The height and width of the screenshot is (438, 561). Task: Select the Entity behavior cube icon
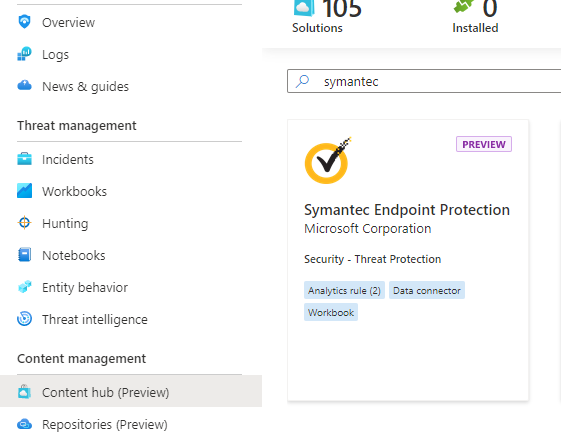(24, 287)
